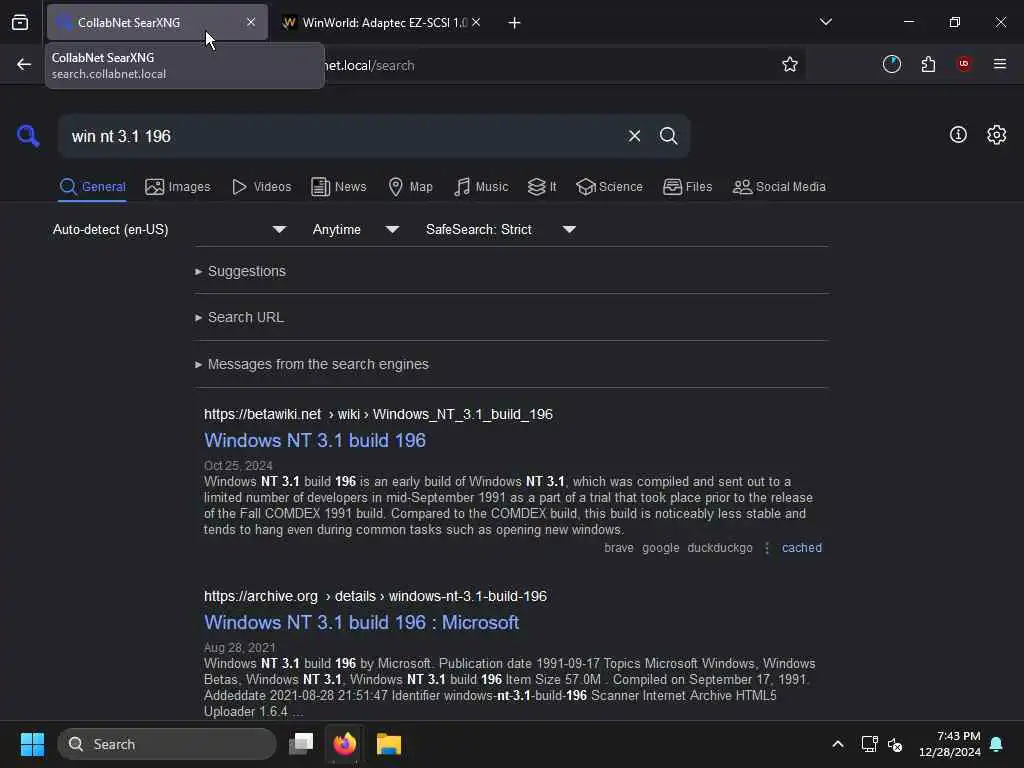Switch to News search category

pyautogui.click(x=338, y=187)
